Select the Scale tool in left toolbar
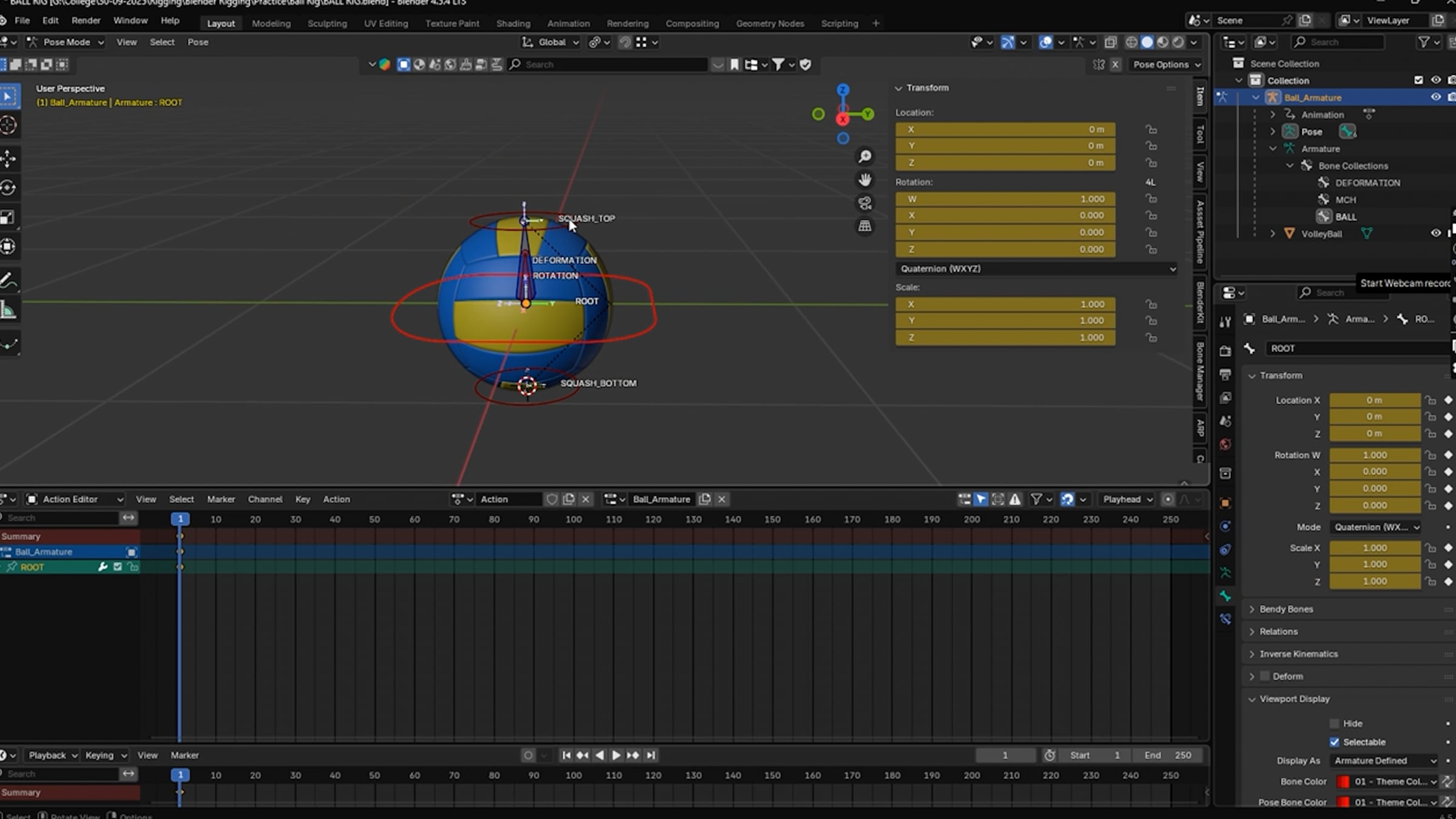The height and width of the screenshot is (819, 1456). pyautogui.click(x=8, y=217)
